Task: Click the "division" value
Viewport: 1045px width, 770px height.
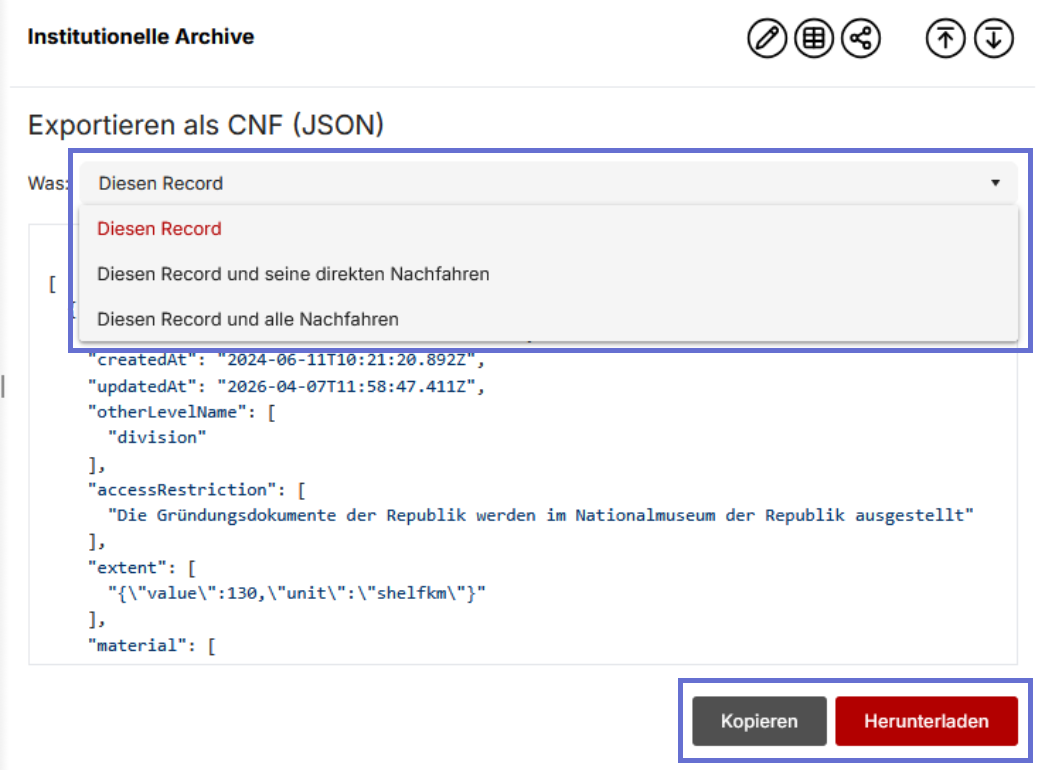Action: 157,437
